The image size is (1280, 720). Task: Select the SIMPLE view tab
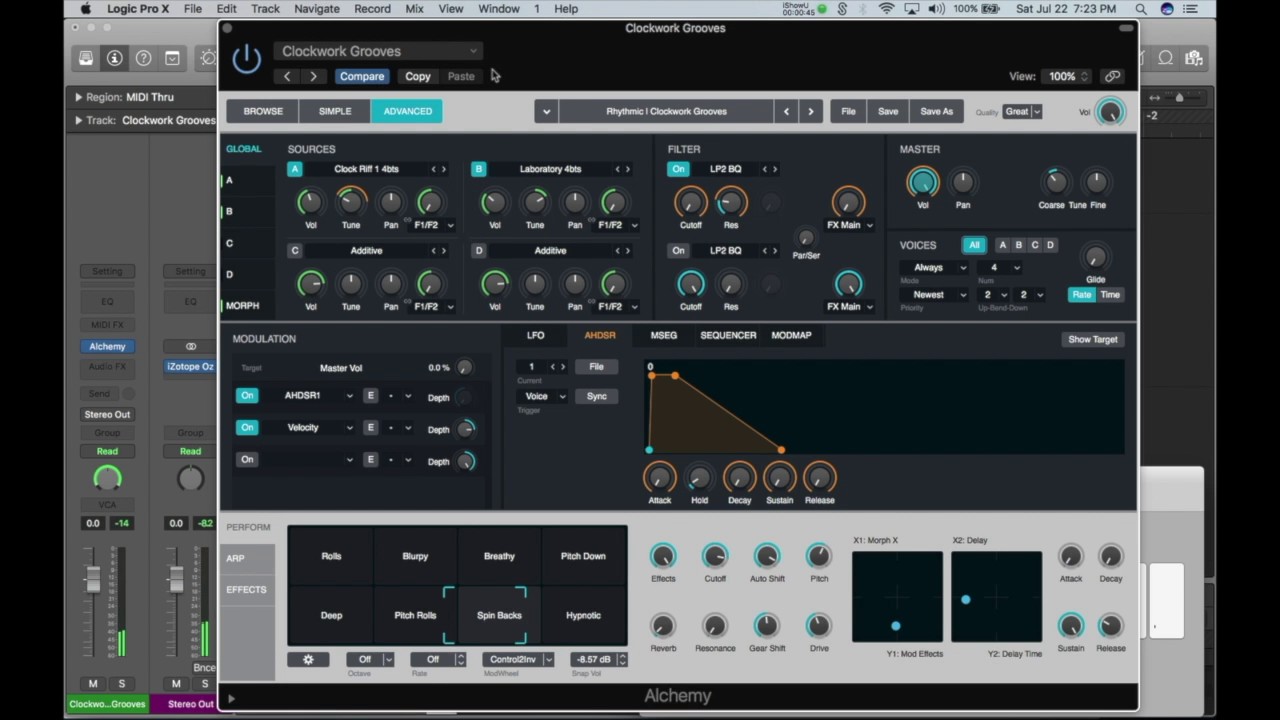[335, 111]
